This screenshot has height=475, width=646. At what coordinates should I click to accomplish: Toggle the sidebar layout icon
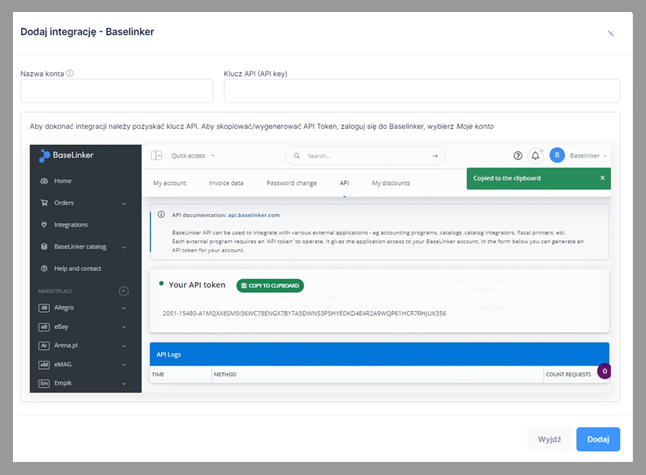click(x=157, y=156)
